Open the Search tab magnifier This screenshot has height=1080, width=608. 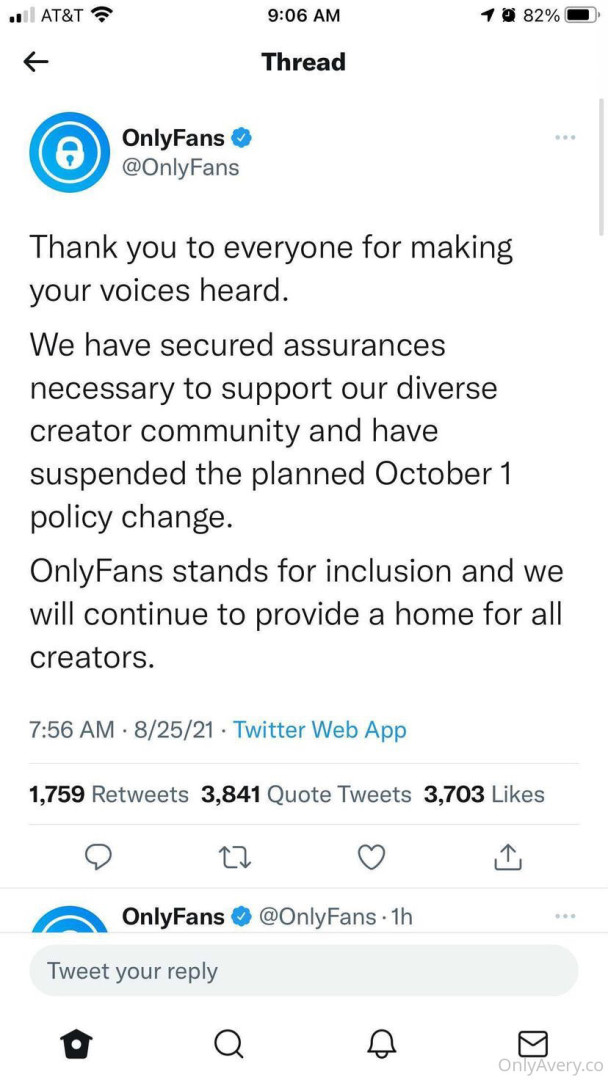coord(229,1044)
